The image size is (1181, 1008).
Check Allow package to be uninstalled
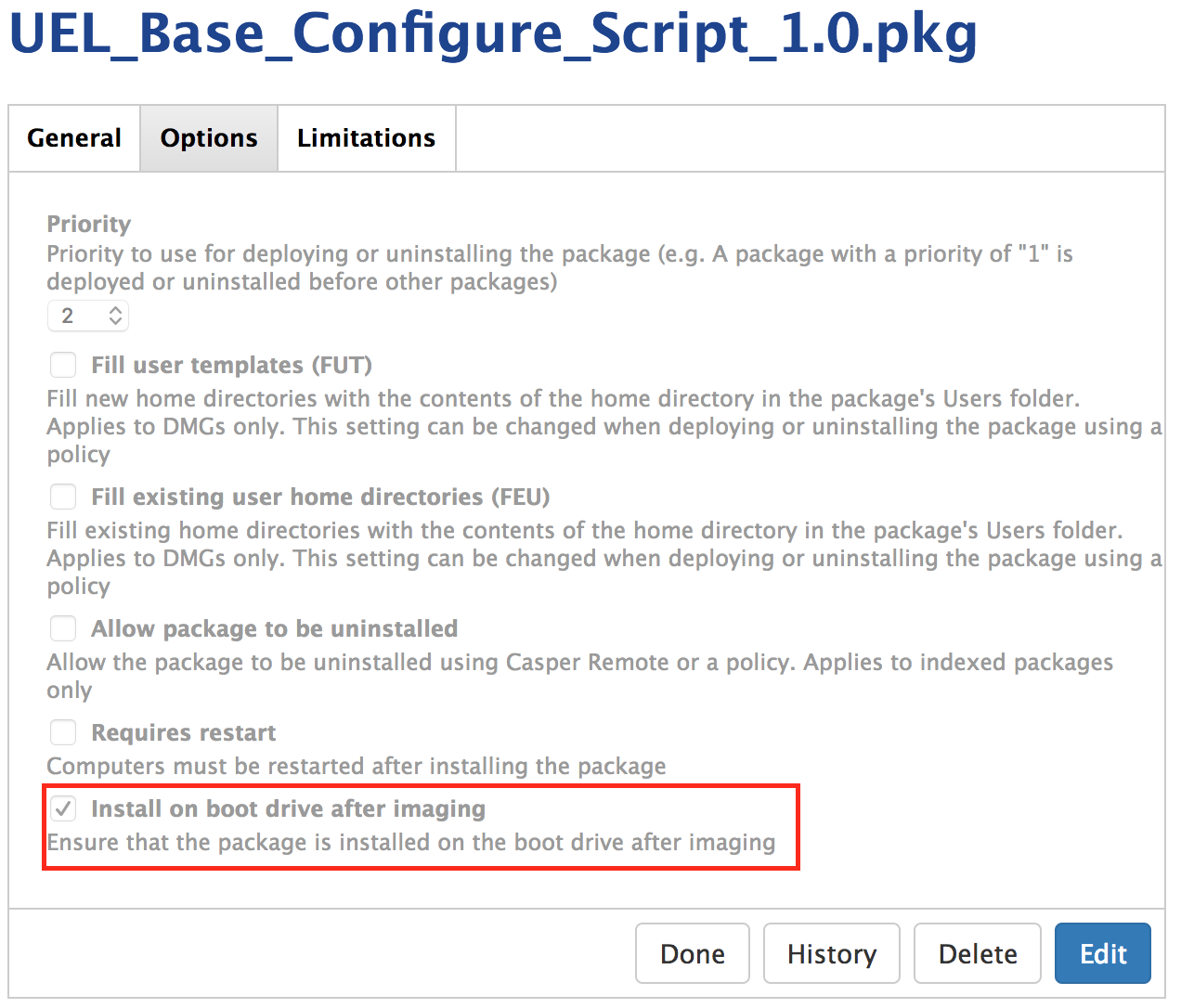tap(63, 628)
